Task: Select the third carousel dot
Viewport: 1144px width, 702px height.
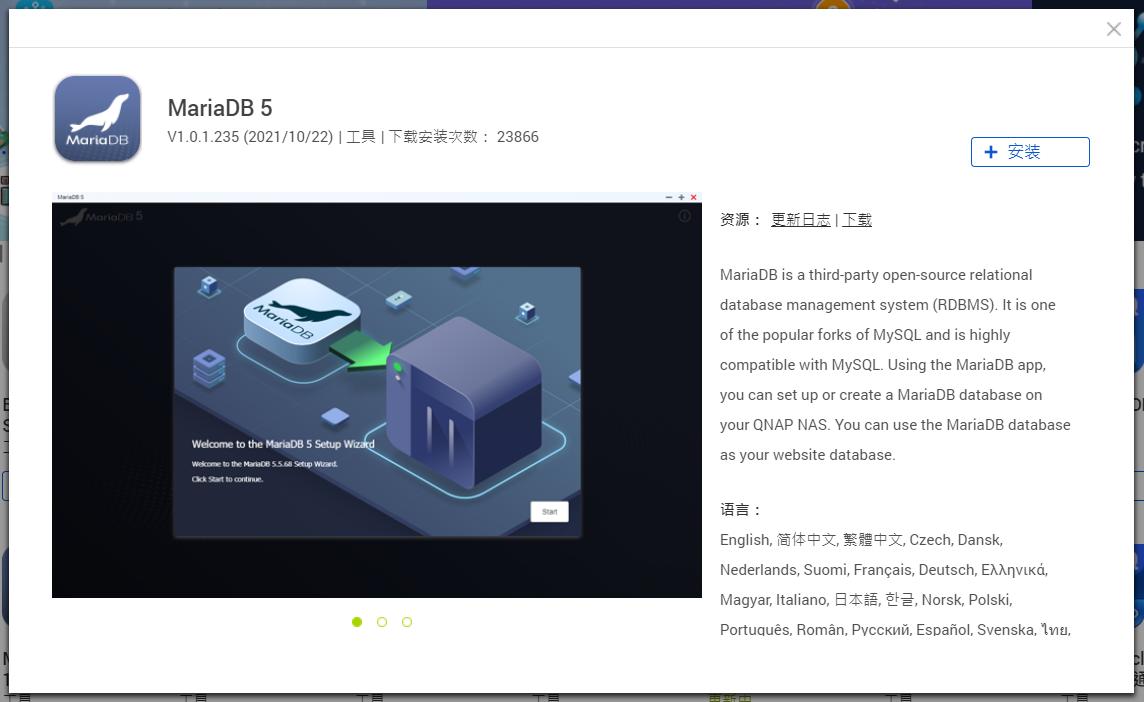Action: point(407,622)
